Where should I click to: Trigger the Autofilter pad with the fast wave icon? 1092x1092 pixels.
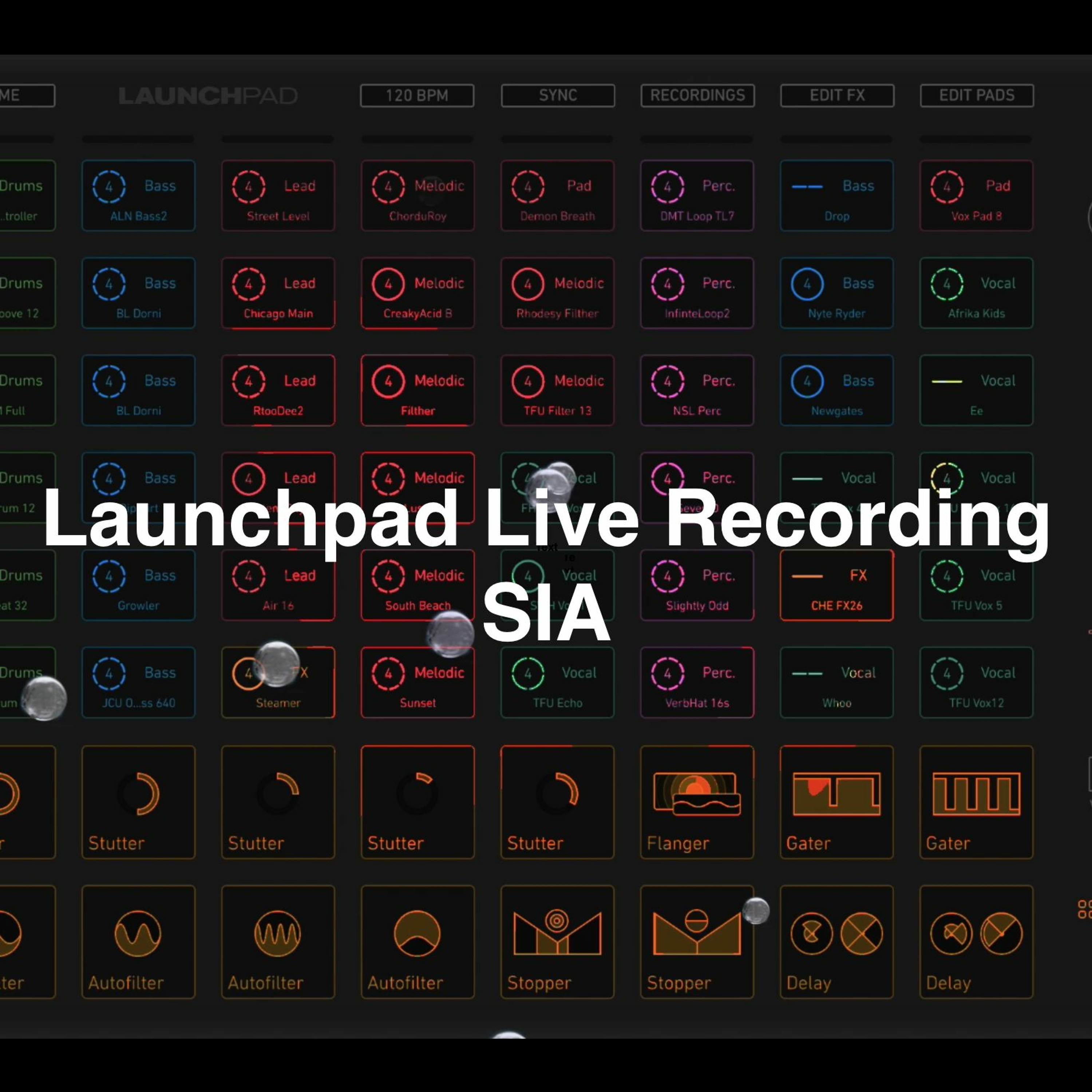(278, 942)
